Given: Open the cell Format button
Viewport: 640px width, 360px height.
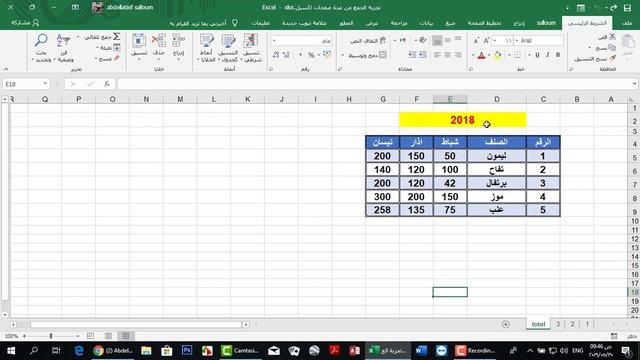Looking at the screenshot, I should point(139,48).
